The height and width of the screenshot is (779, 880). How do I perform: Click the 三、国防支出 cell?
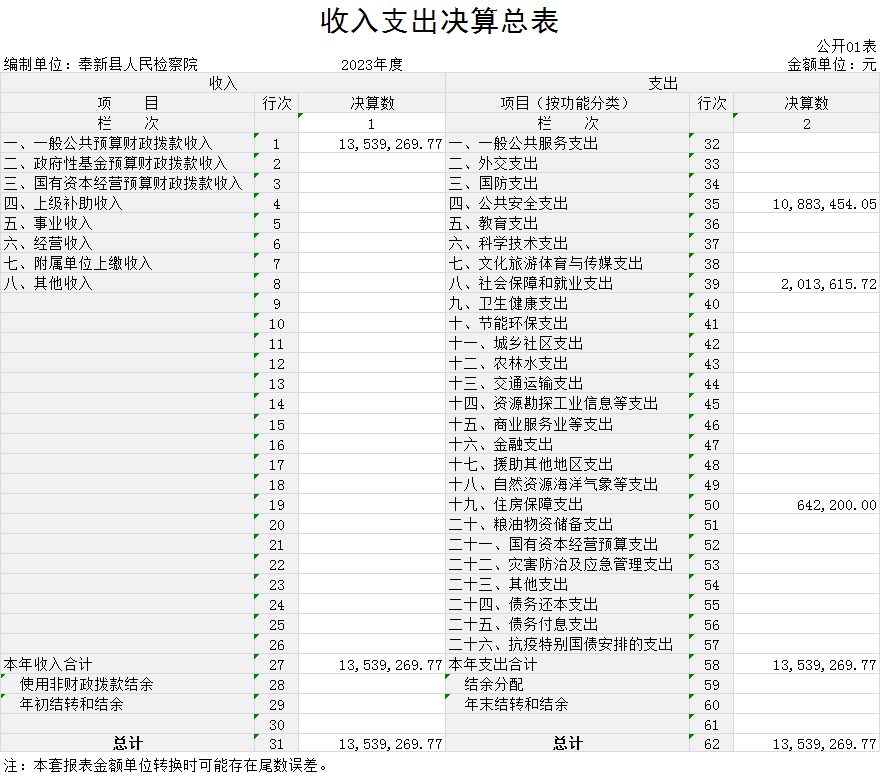coord(567,184)
